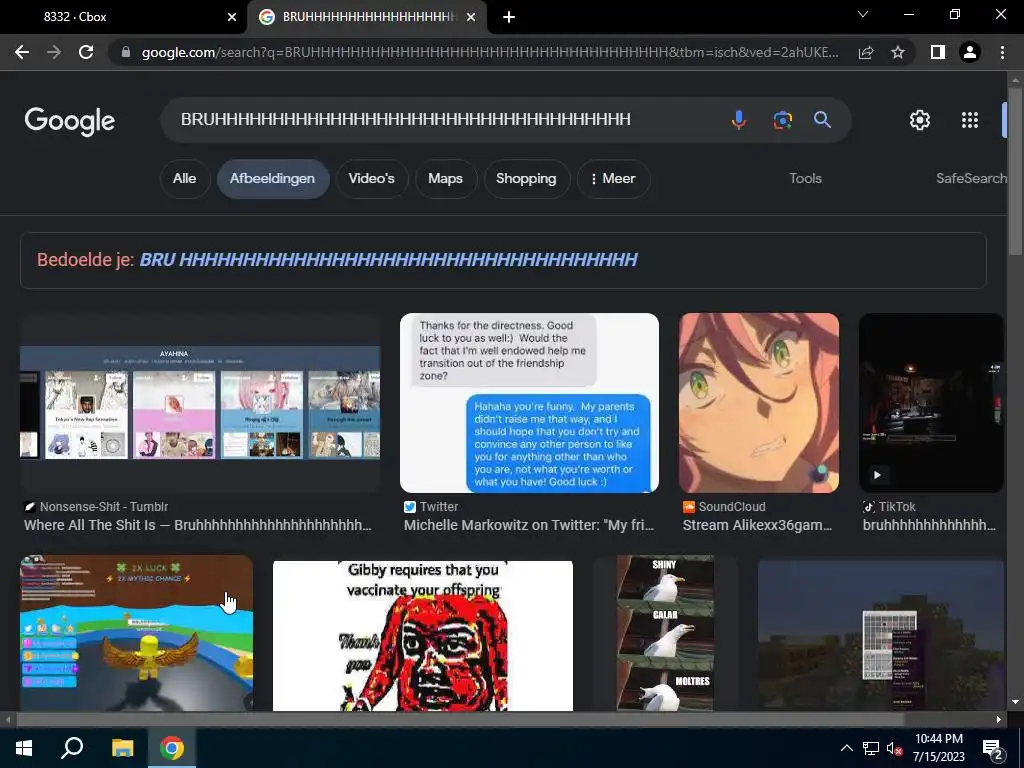Submit search with magnifier icon
The image size is (1024, 768).
(x=822, y=120)
